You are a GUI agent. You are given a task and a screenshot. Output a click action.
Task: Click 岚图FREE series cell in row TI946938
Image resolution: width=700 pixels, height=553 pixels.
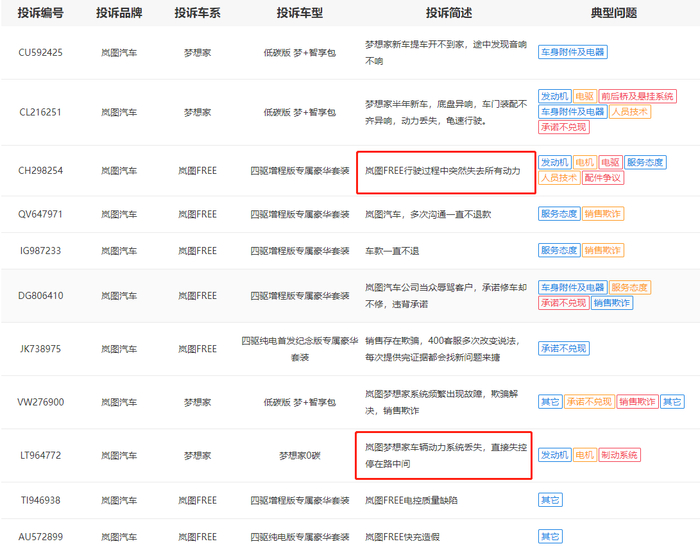pos(197,500)
